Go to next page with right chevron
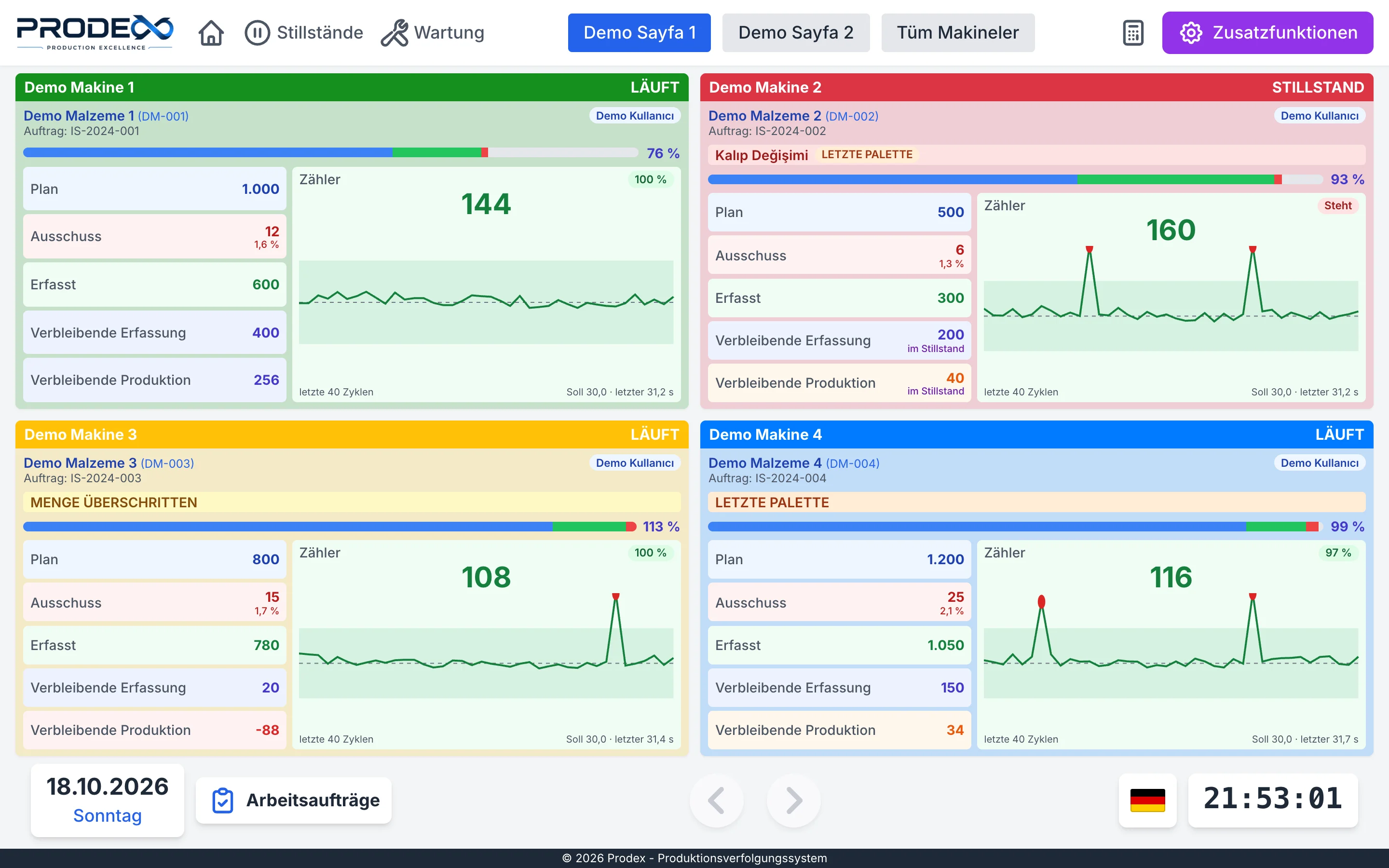The height and width of the screenshot is (868, 1389). pos(794,800)
